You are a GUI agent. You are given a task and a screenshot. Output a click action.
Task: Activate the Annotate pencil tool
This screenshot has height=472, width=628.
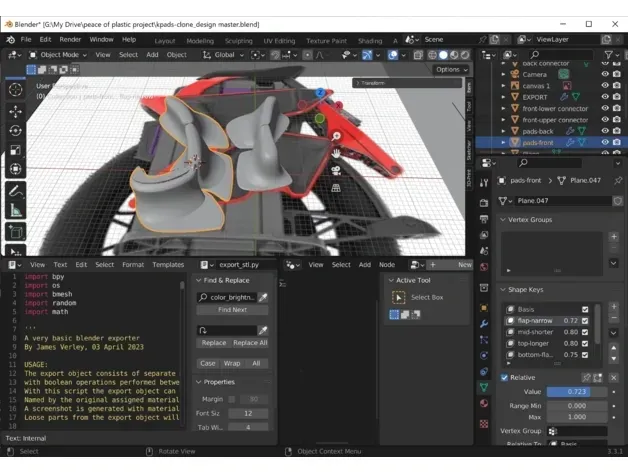click(x=16, y=191)
